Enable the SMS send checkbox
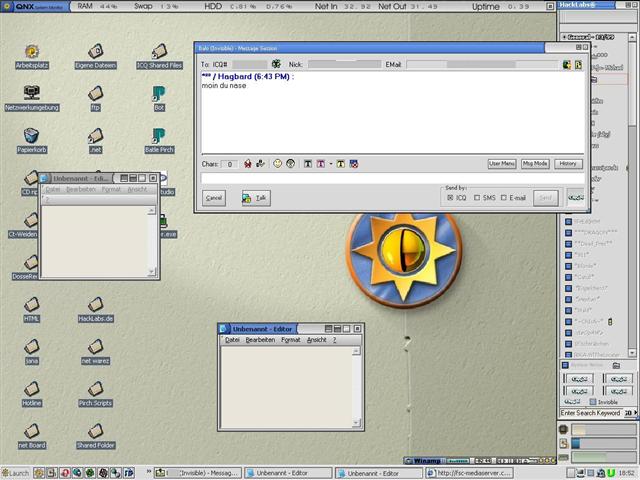Image resolution: width=640 pixels, height=480 pixels. (478, 198)
